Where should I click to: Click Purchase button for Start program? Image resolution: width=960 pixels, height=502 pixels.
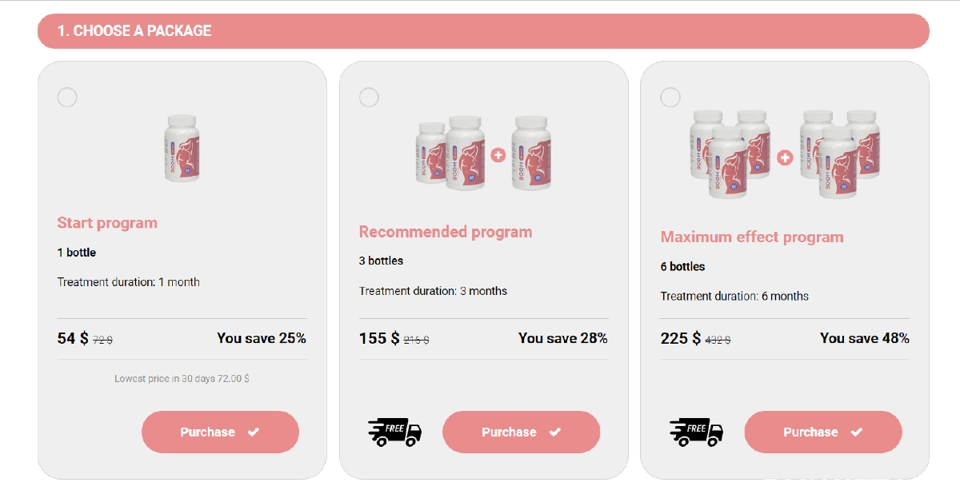pos(220,432)
